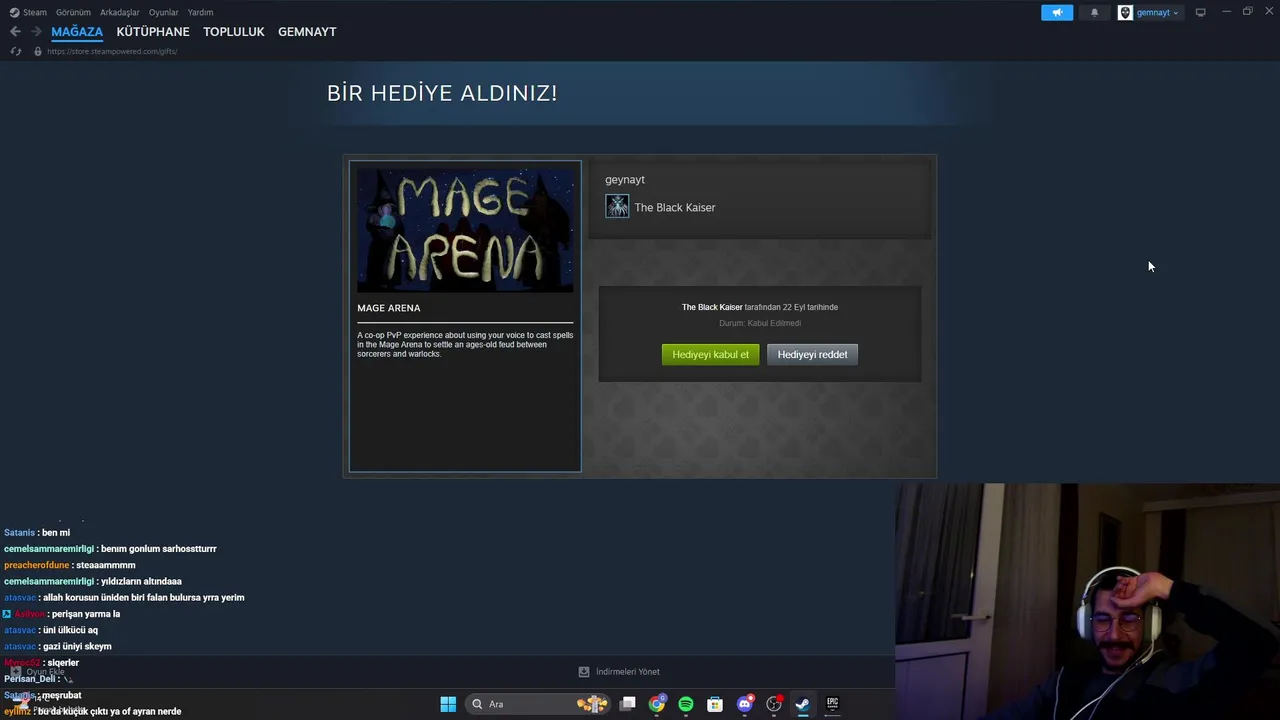
Task: Click the BİR HEDİYE ALDINIZ! heading
Action: (x=442, y=93)
